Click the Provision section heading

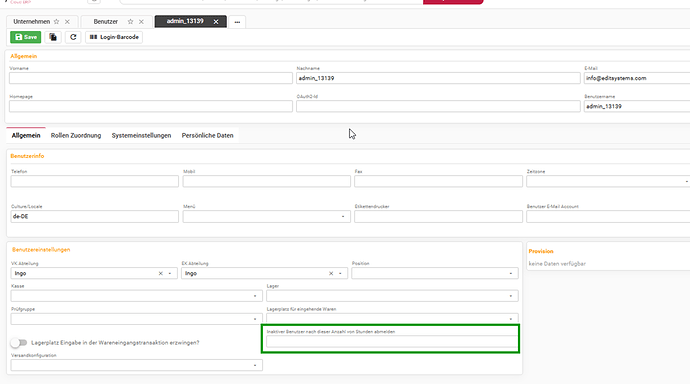(x=541, y=251)
